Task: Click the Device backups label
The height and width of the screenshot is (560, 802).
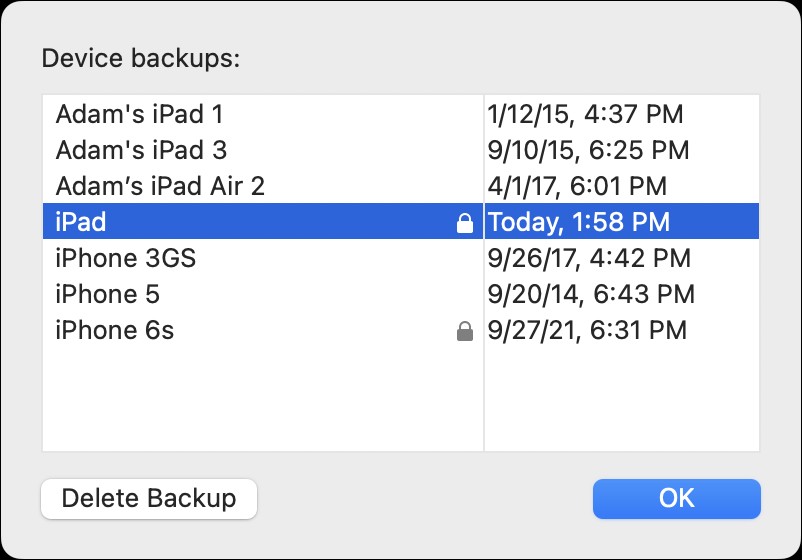Action: [x=141, y=58]
